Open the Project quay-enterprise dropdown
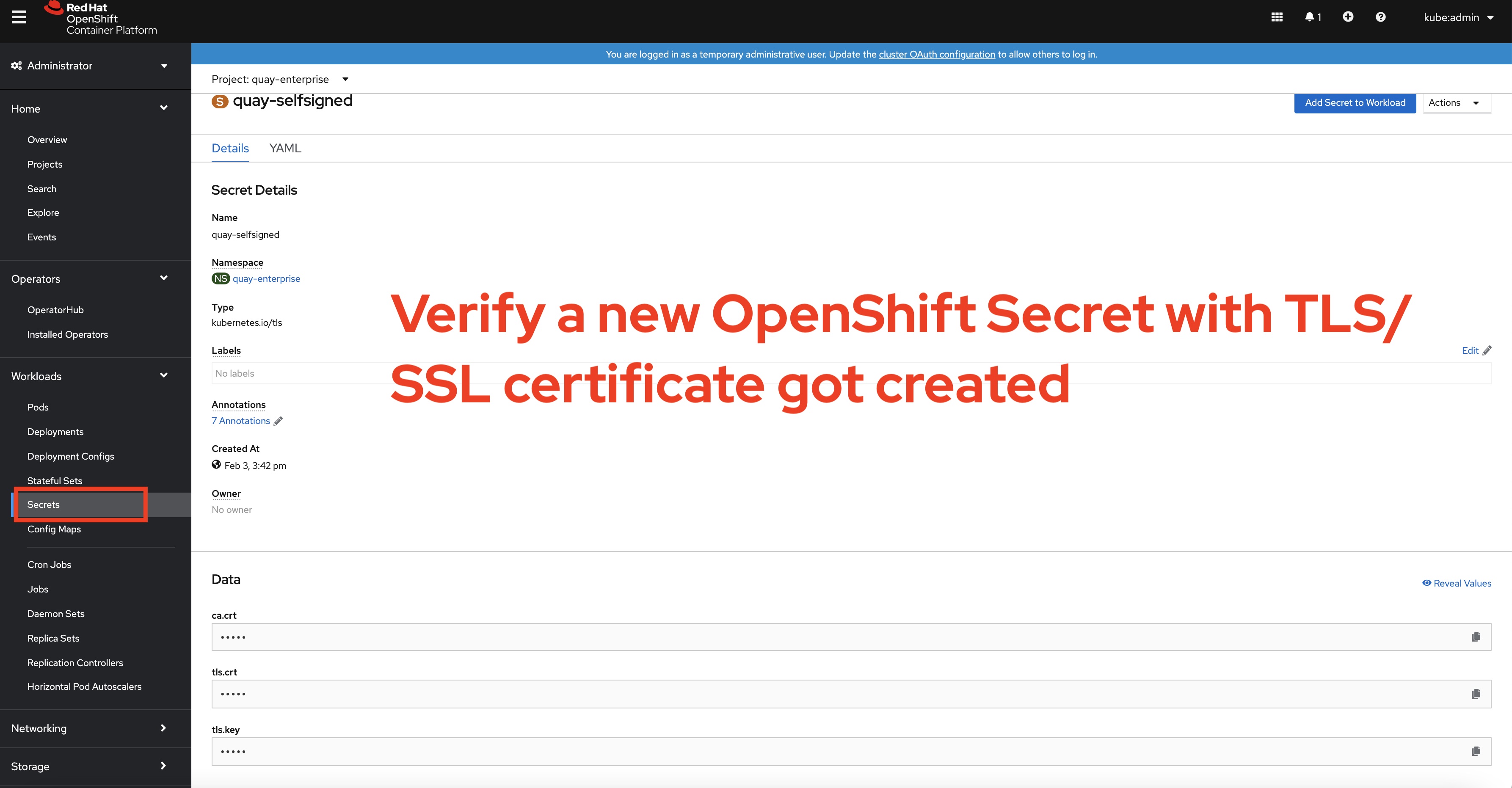The height and width of the screenshot is (788, 1512). coord(280,79)
